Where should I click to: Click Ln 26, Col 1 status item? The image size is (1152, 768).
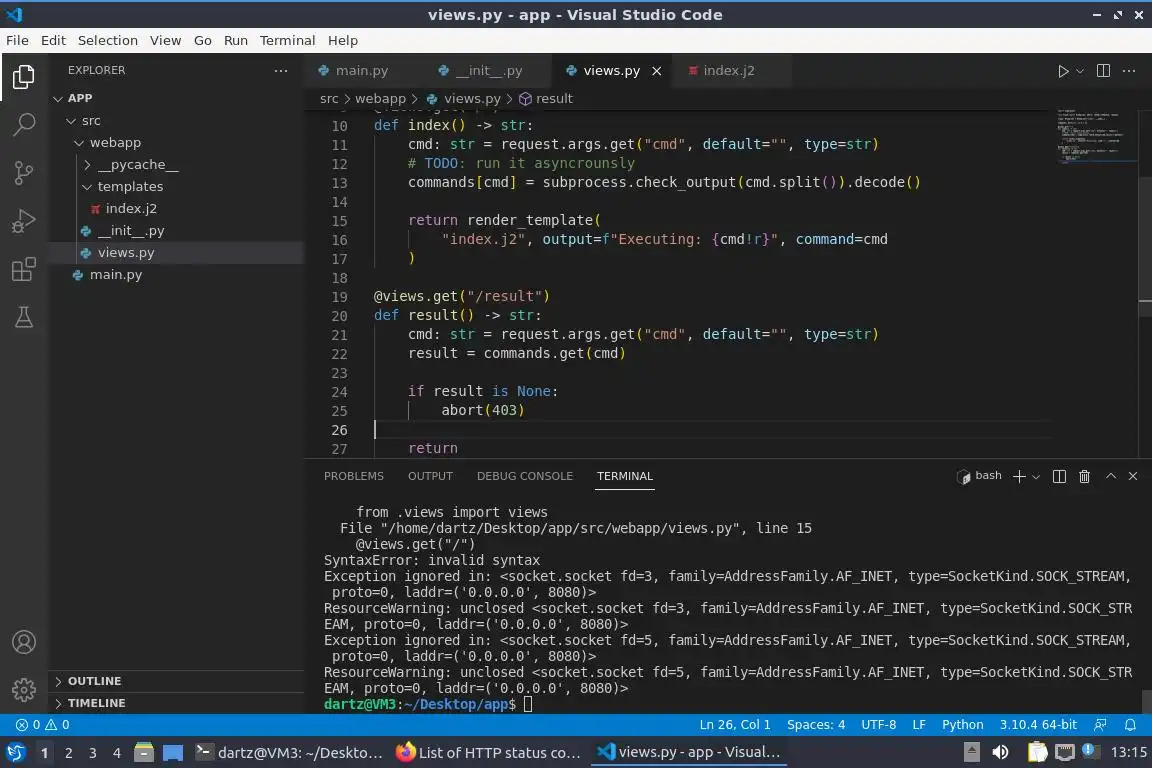pyautogui.click(x=735, y=725)
